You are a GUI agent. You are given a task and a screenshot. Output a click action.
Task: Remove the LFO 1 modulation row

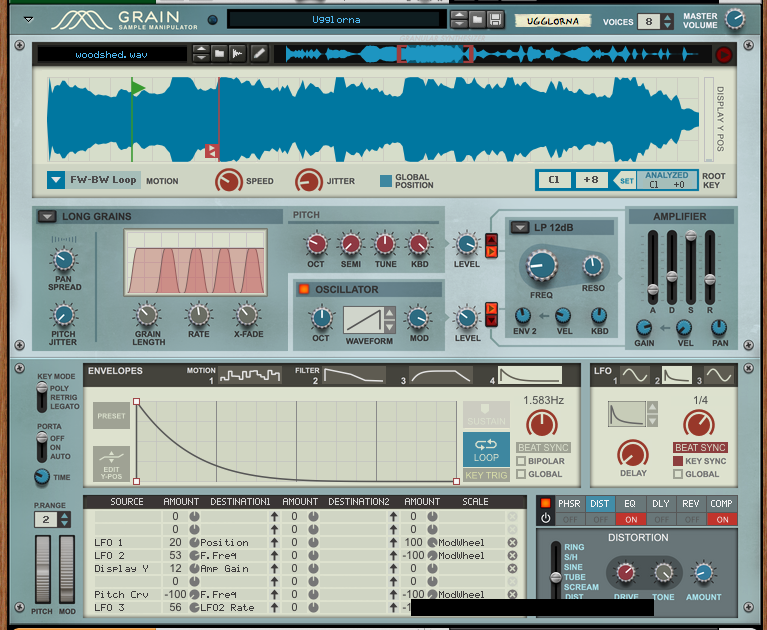[x=512, y=542]
